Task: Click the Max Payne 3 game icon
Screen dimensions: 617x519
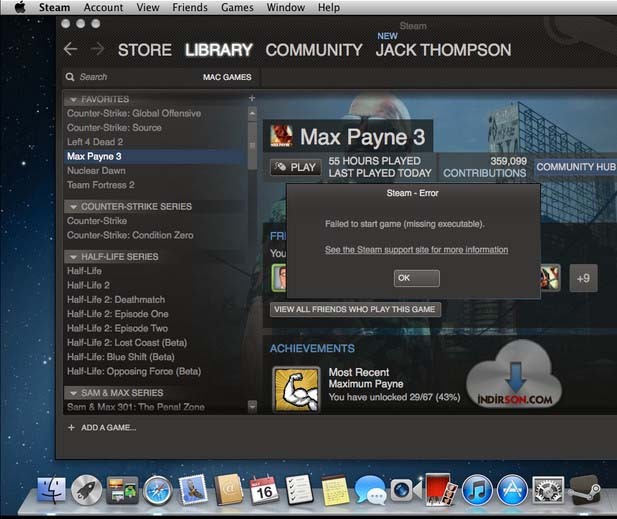Action: coord(281,135)
